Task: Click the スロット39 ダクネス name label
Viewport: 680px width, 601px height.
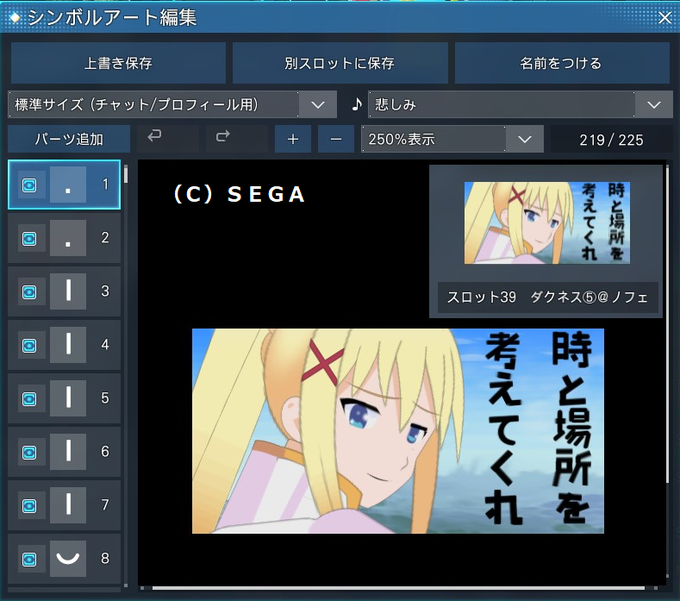Action: [548, 297]
